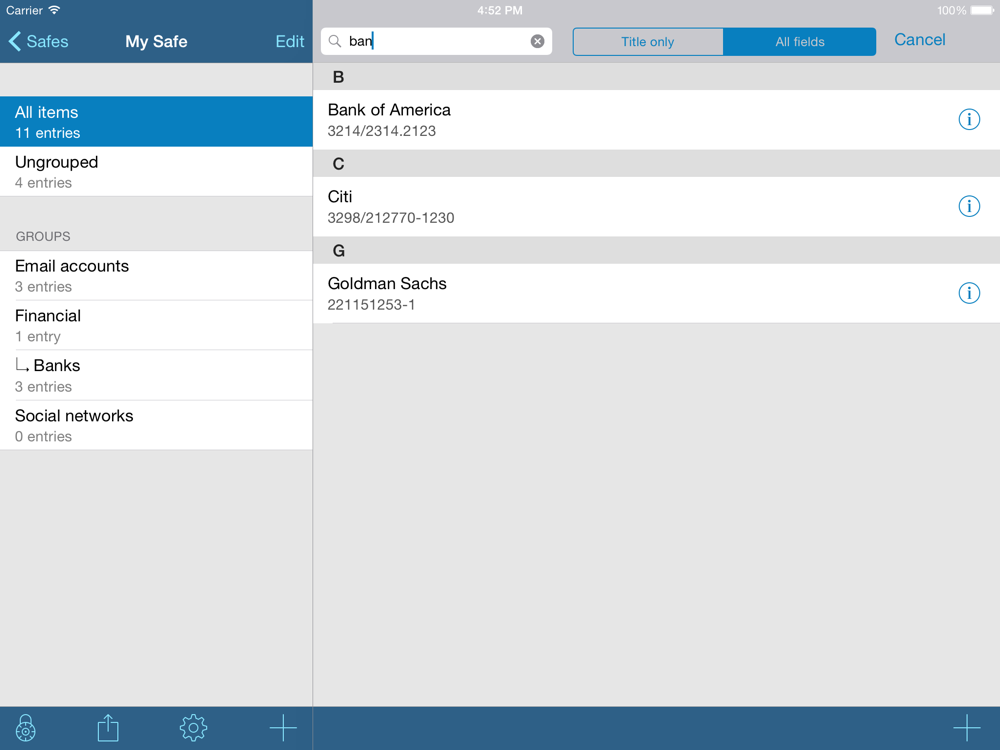
Task: Tap the My Safe title
Action: [156, 41]
